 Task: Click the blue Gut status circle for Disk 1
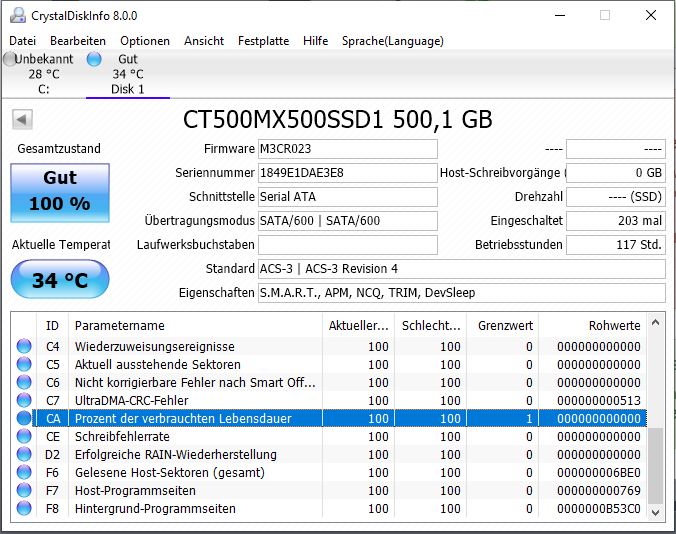tap(94, 59)
